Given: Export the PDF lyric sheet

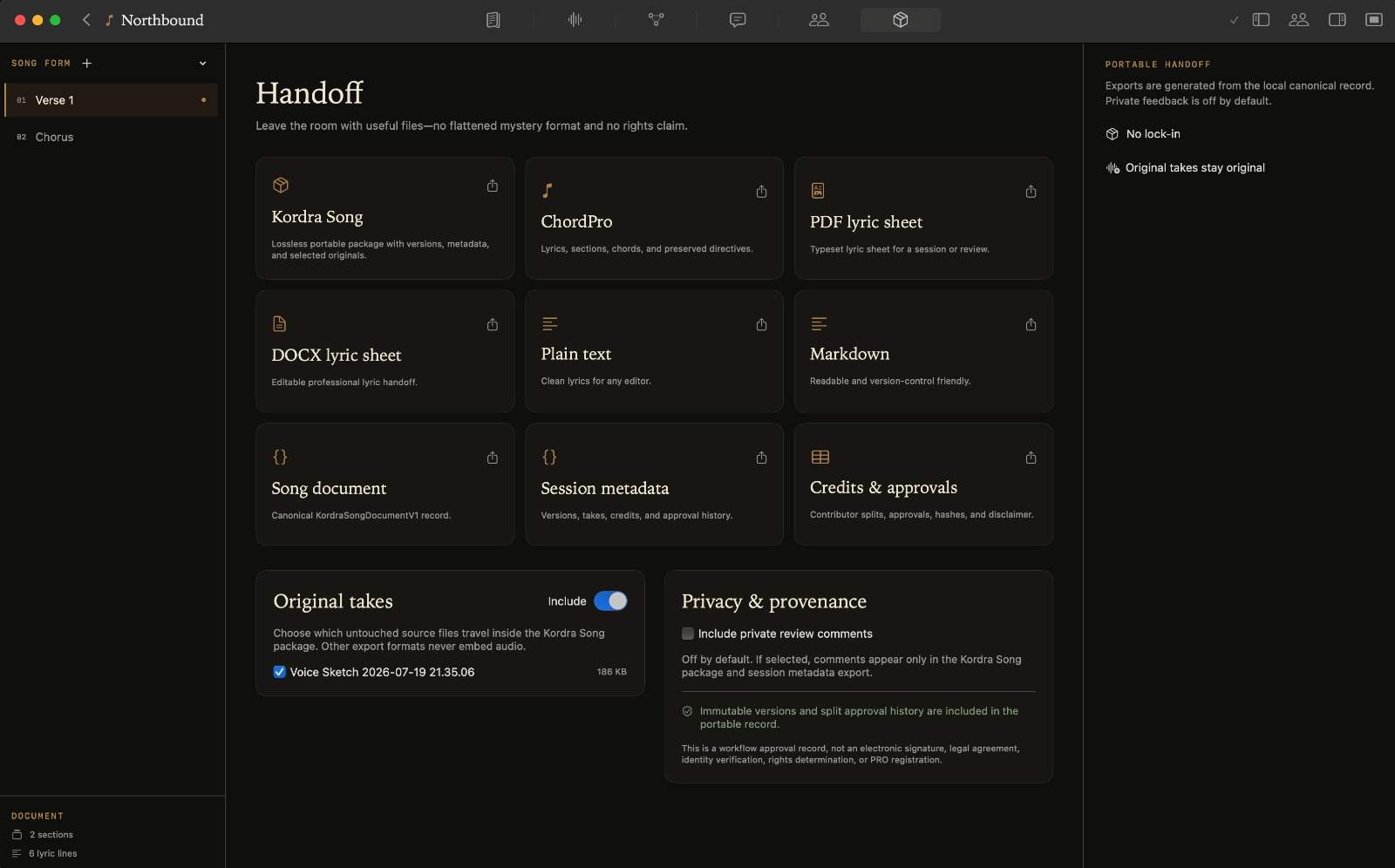Looking at the screenshot, I should (x=1031, y=191).
